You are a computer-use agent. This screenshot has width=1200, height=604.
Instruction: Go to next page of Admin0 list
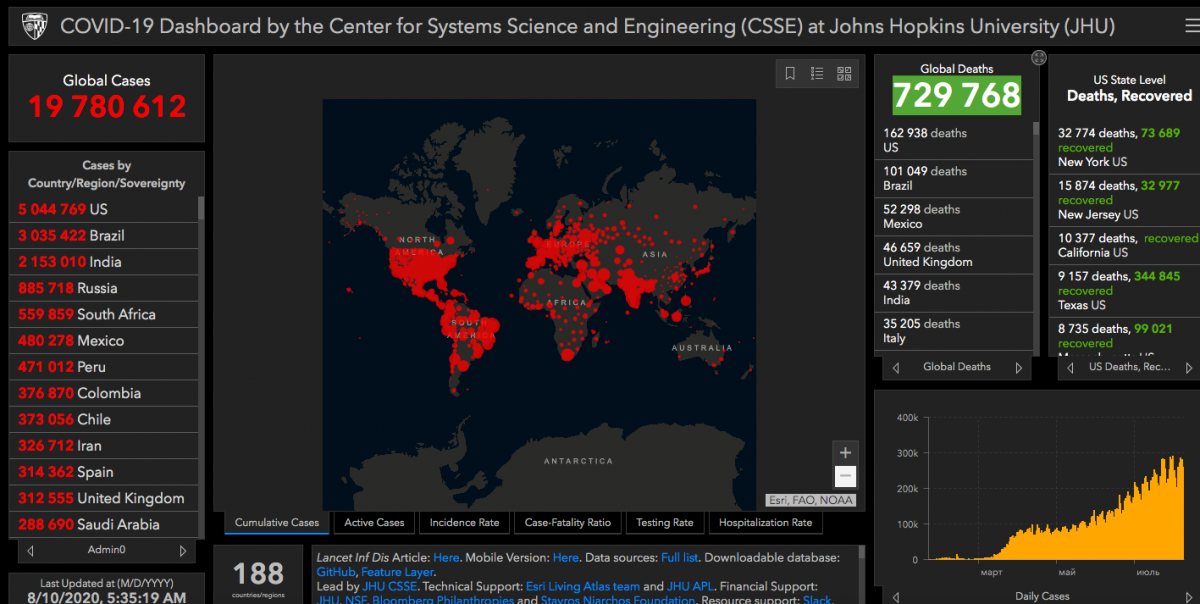182,550
